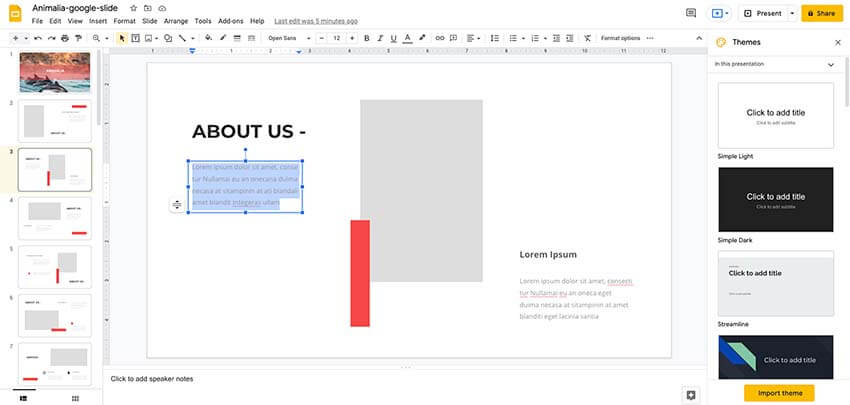The image size is (850, 405).
Task: Click the Print icon
Action: (x=66, y=38)
